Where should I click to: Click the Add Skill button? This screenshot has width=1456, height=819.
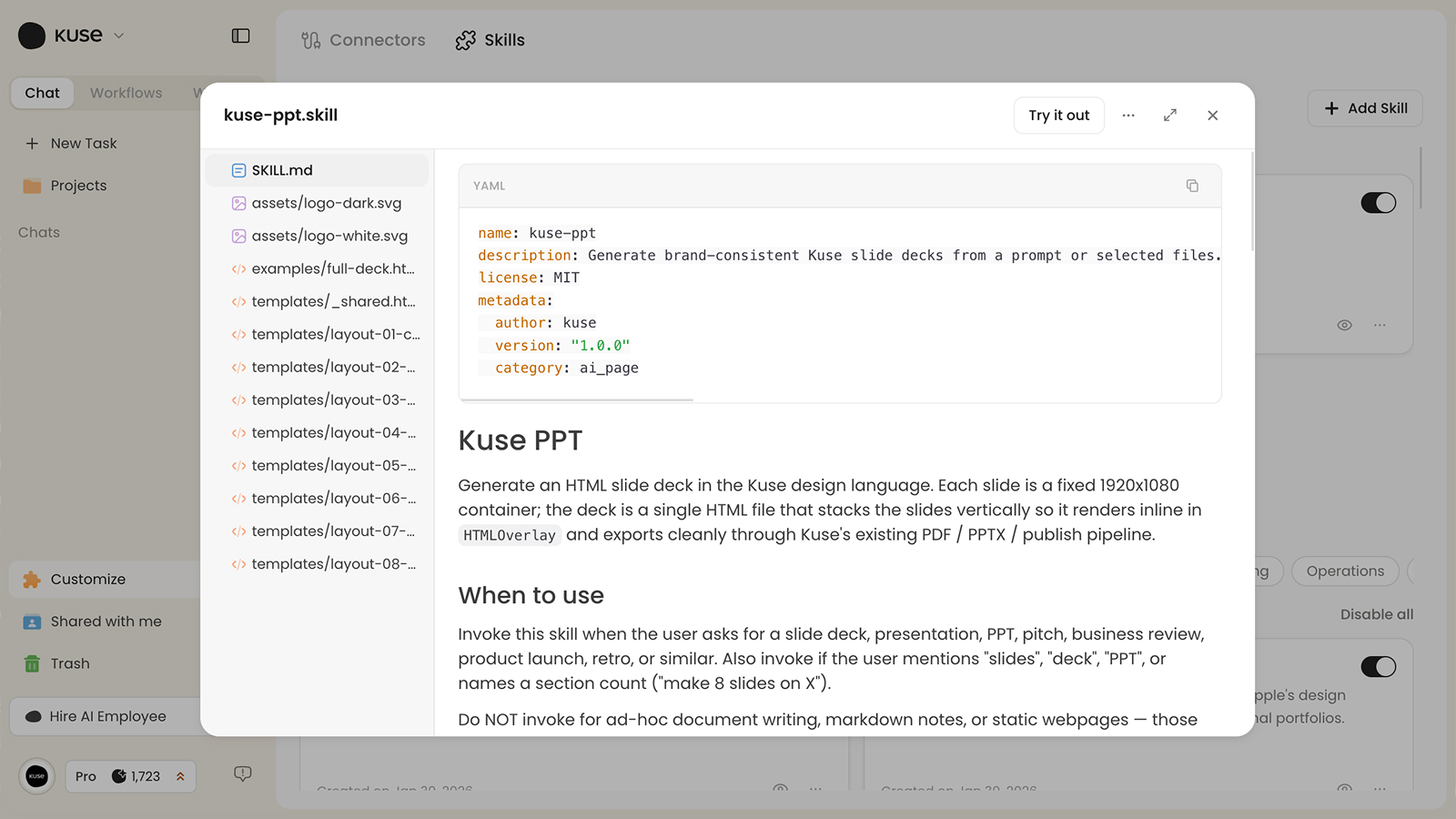point(1365,108)
